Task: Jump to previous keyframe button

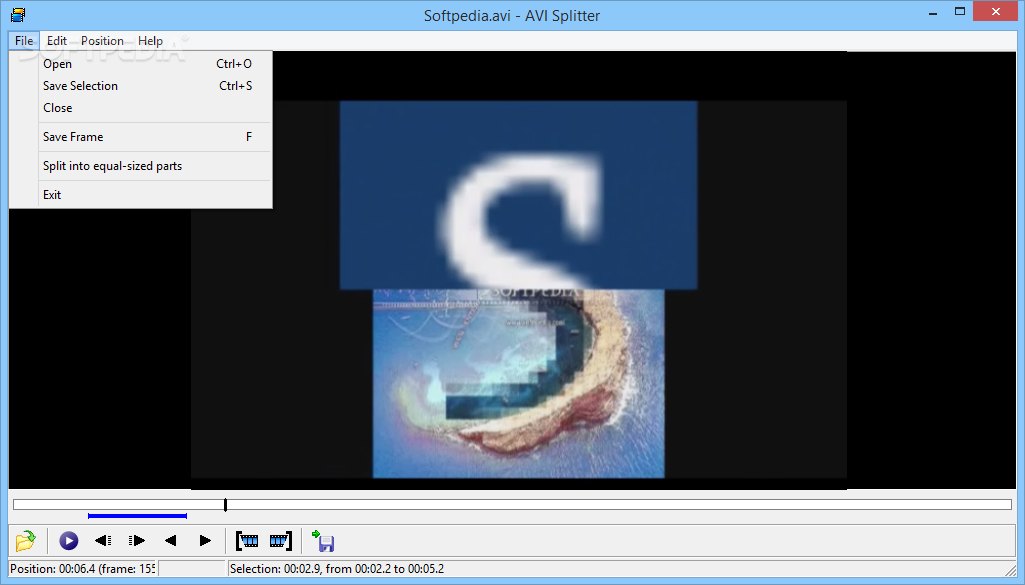Action: (103, 541)
